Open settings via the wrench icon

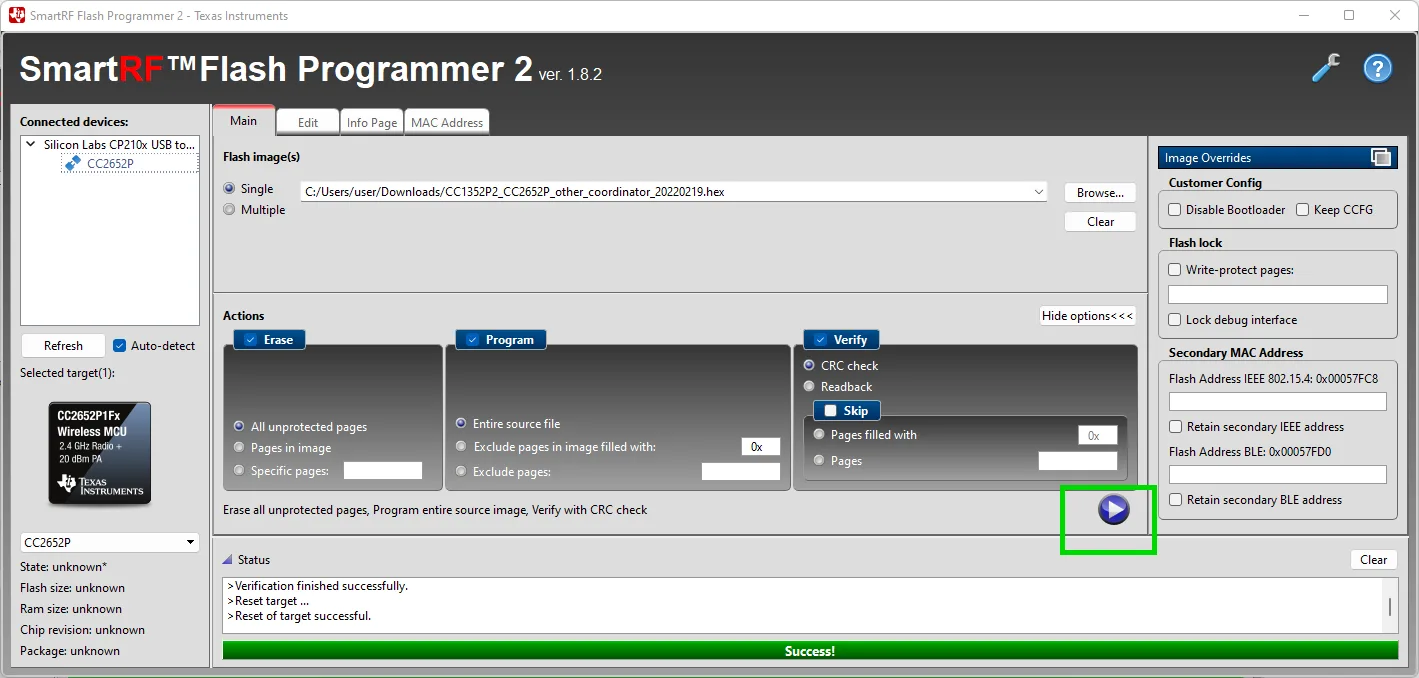[1325, 69]
